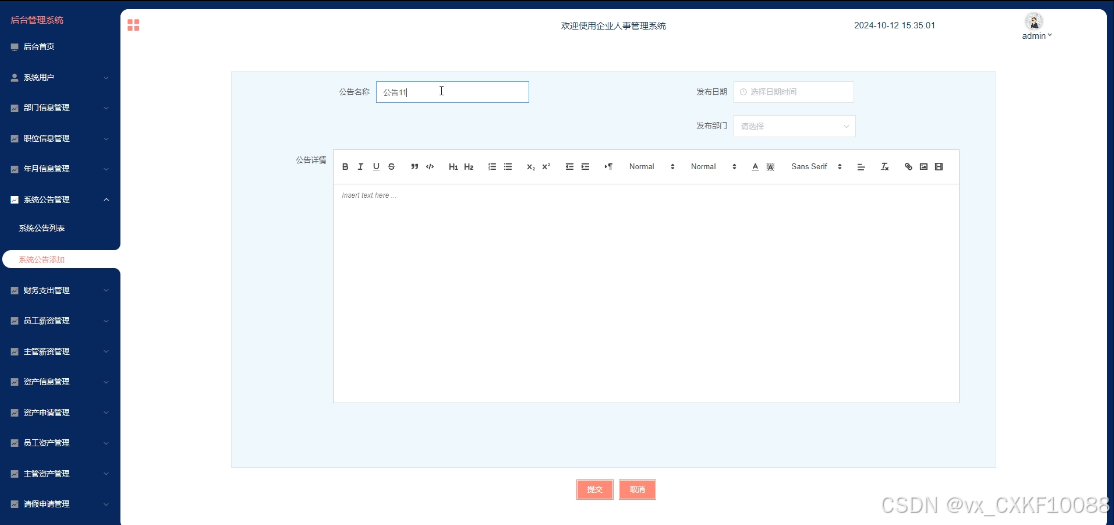Image resolution: width=1114 pixels, height=525 pixels.
Task: Increase indent with the indent icon
Action: [x=585, y=167]
